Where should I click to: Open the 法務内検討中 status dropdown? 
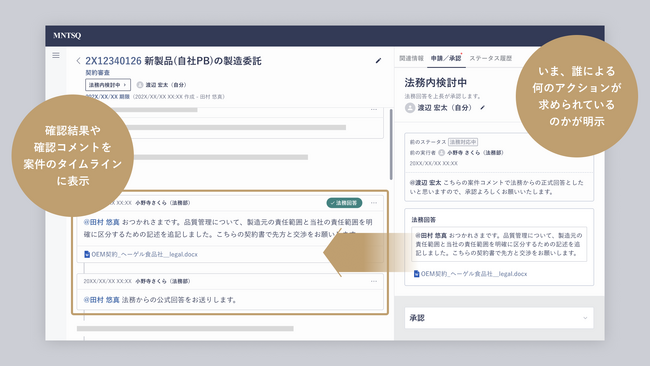pos(108,85)
